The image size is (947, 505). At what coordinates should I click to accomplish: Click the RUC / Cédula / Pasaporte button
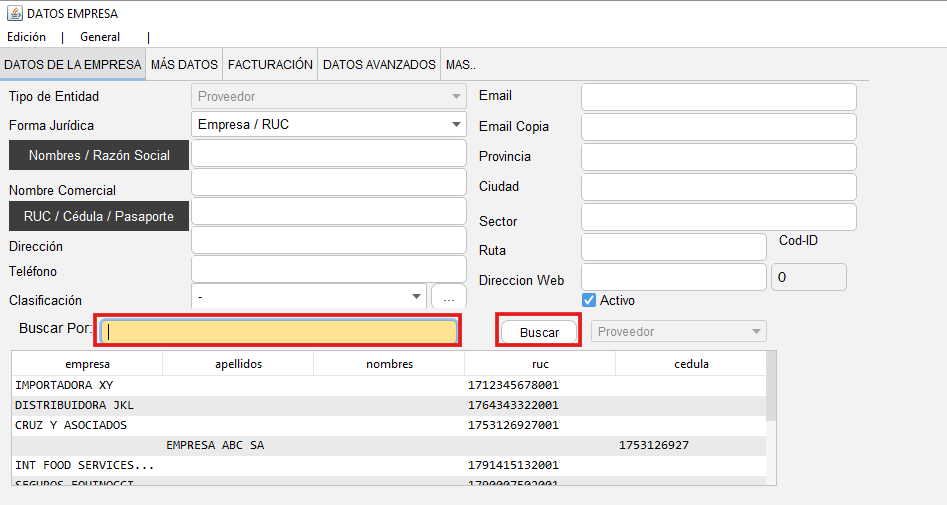99,216
